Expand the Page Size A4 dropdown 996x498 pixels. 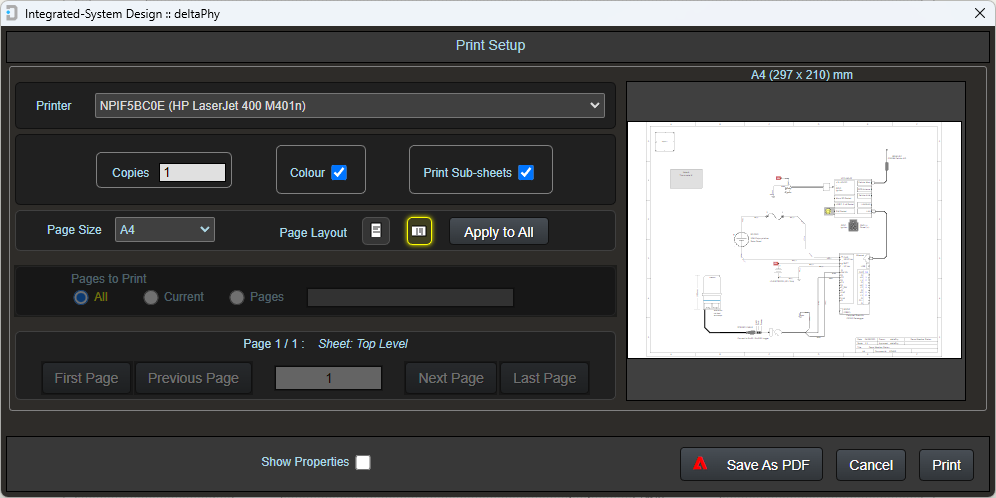click(165, 230)
